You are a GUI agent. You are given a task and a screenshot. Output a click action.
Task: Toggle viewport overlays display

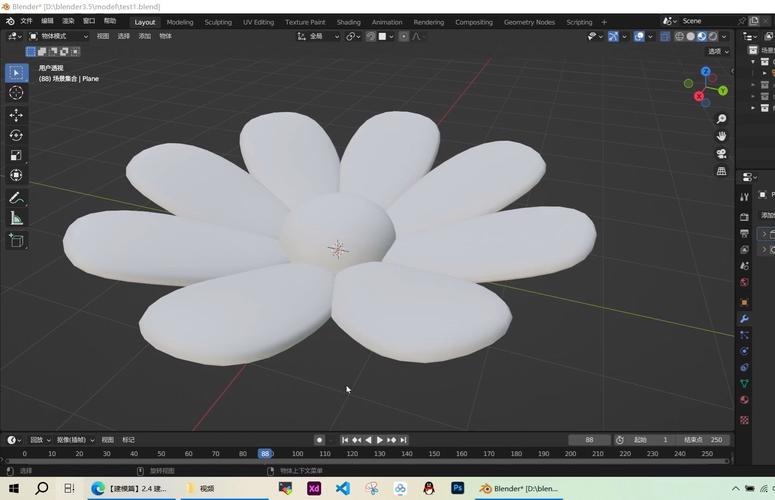click(x=639, y=37)
